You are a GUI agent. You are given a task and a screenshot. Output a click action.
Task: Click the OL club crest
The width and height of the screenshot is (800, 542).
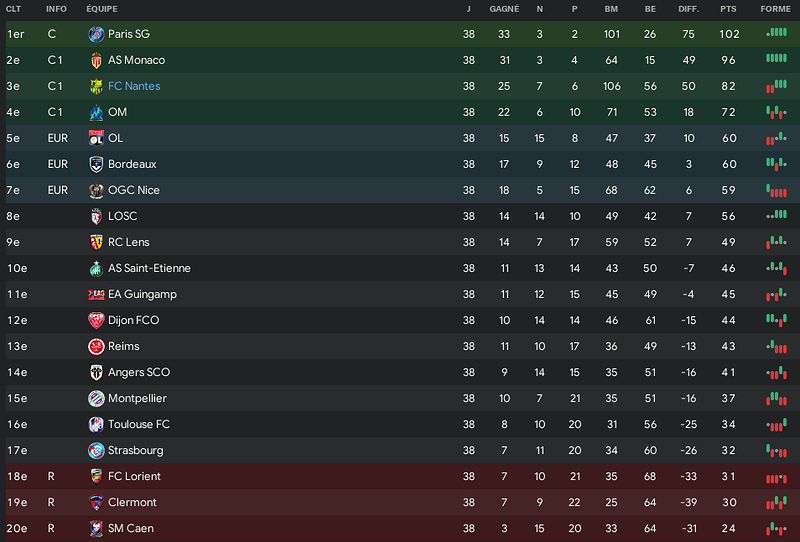(96, 138)
